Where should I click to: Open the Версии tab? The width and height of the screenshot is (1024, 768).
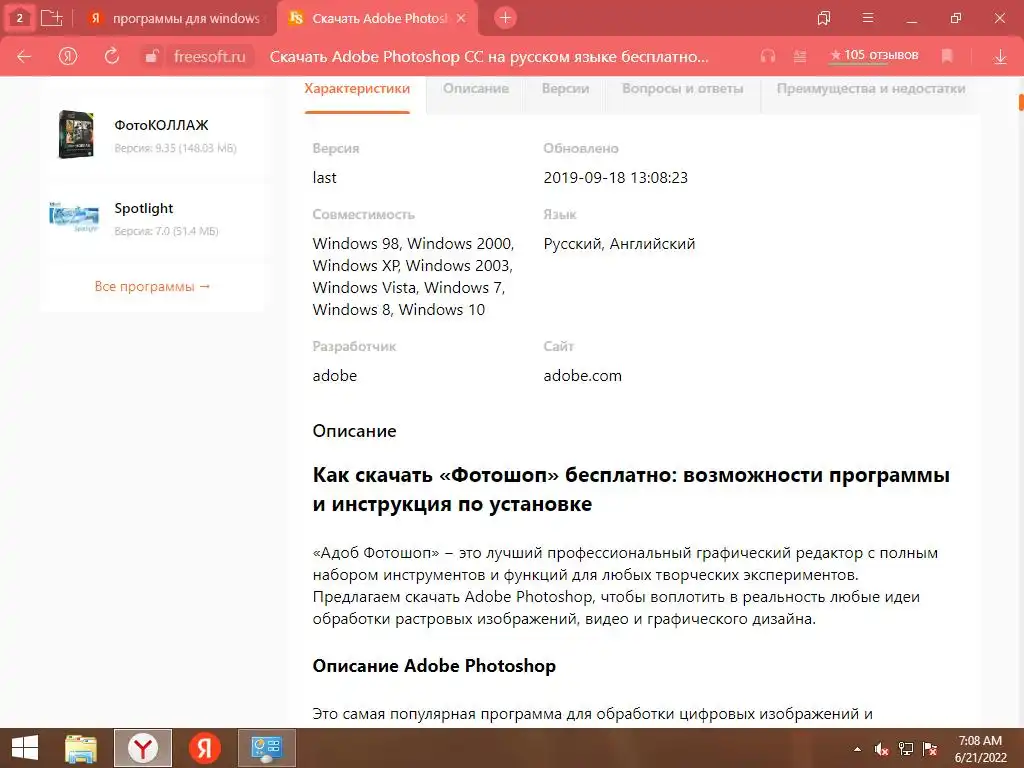coord(566,89)
